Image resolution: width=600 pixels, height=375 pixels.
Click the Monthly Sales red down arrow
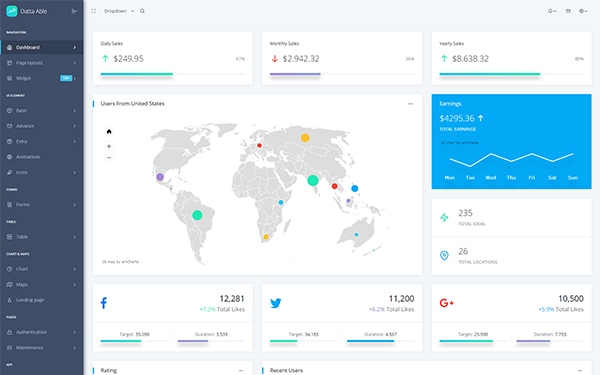274,59
